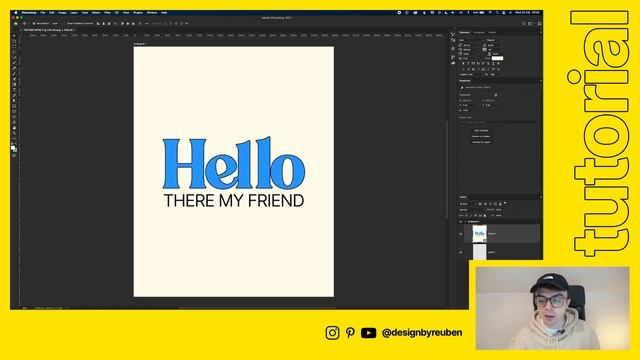Open font family dropdown in Character panel
Screen dimensions: 640x360
tap(471, 40)
